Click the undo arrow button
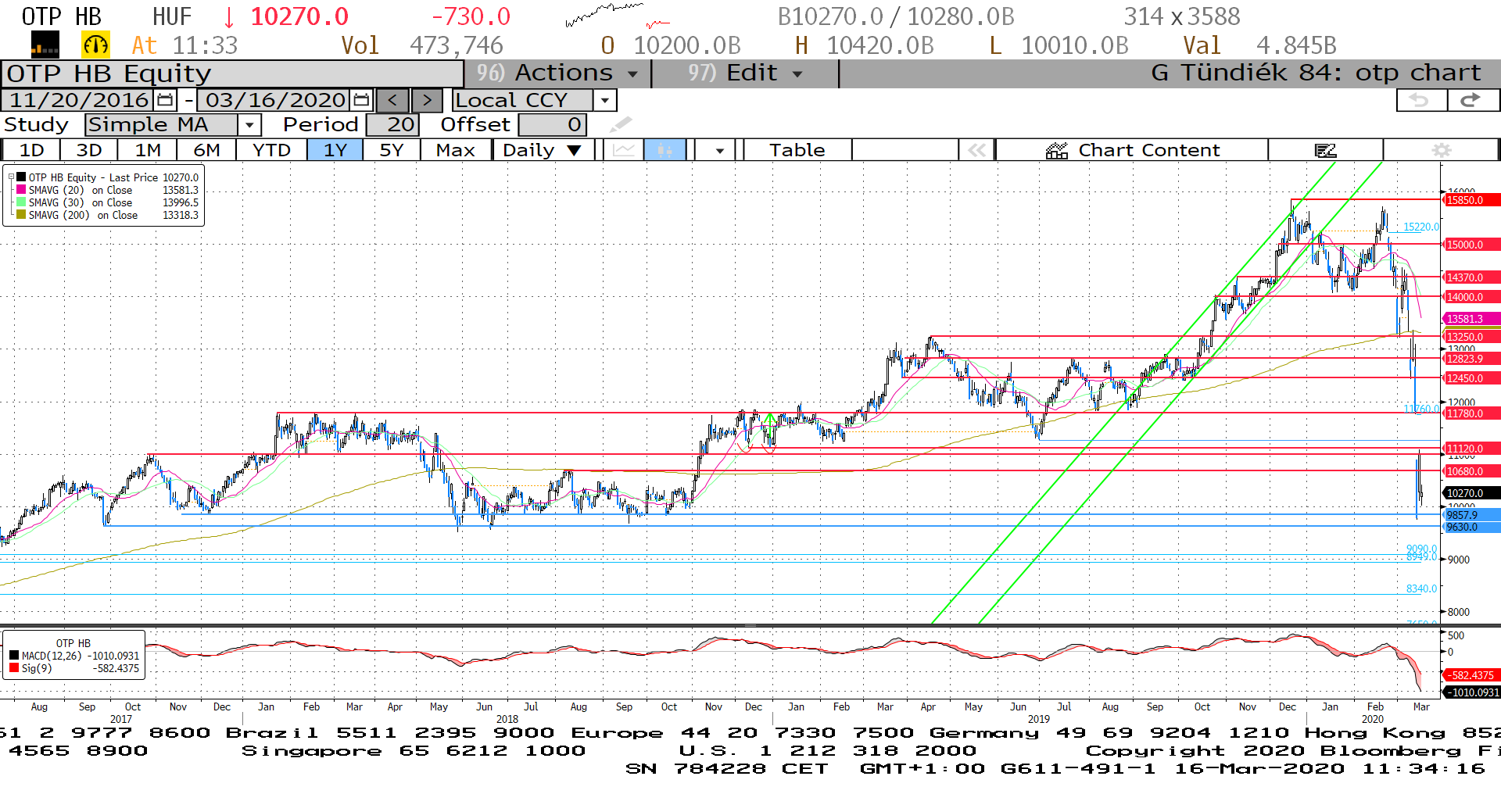Image resolution: width=1501 pixels, height=812 pixels. pos(1420,100)
